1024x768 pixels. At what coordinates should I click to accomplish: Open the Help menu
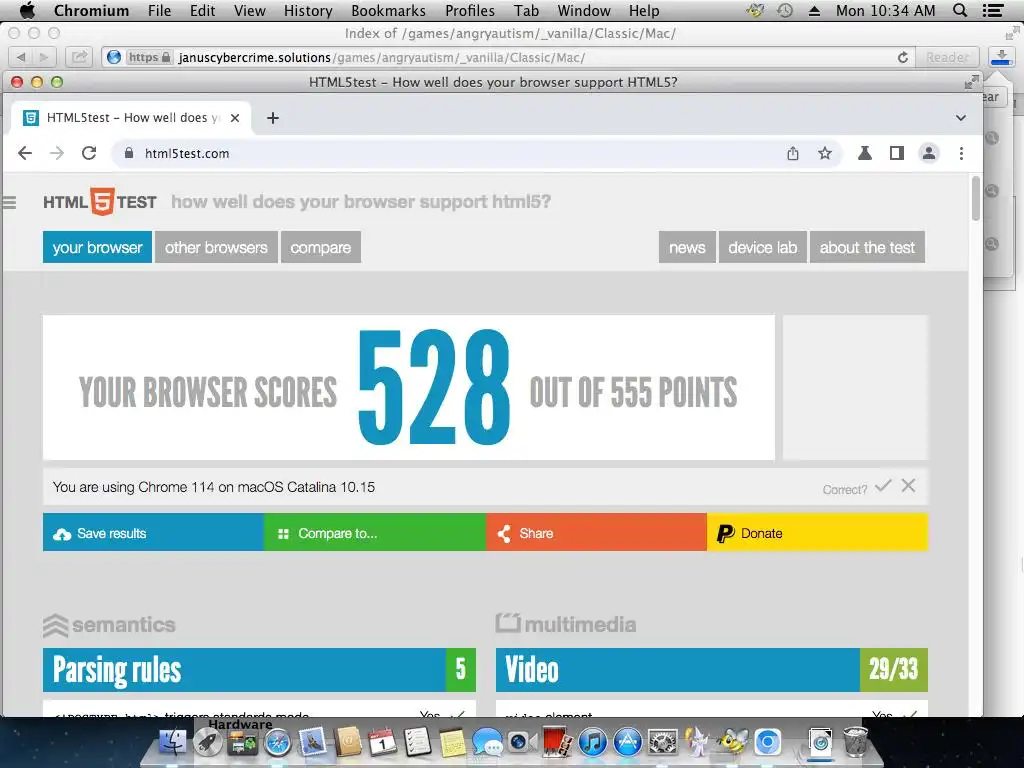tap(644, 10)
